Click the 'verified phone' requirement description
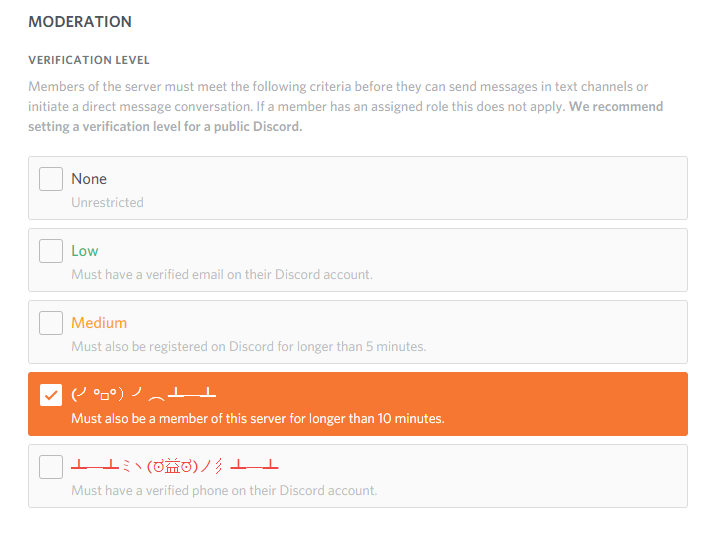The width and height of the screenshot is (718, 541). coord(224,490)
